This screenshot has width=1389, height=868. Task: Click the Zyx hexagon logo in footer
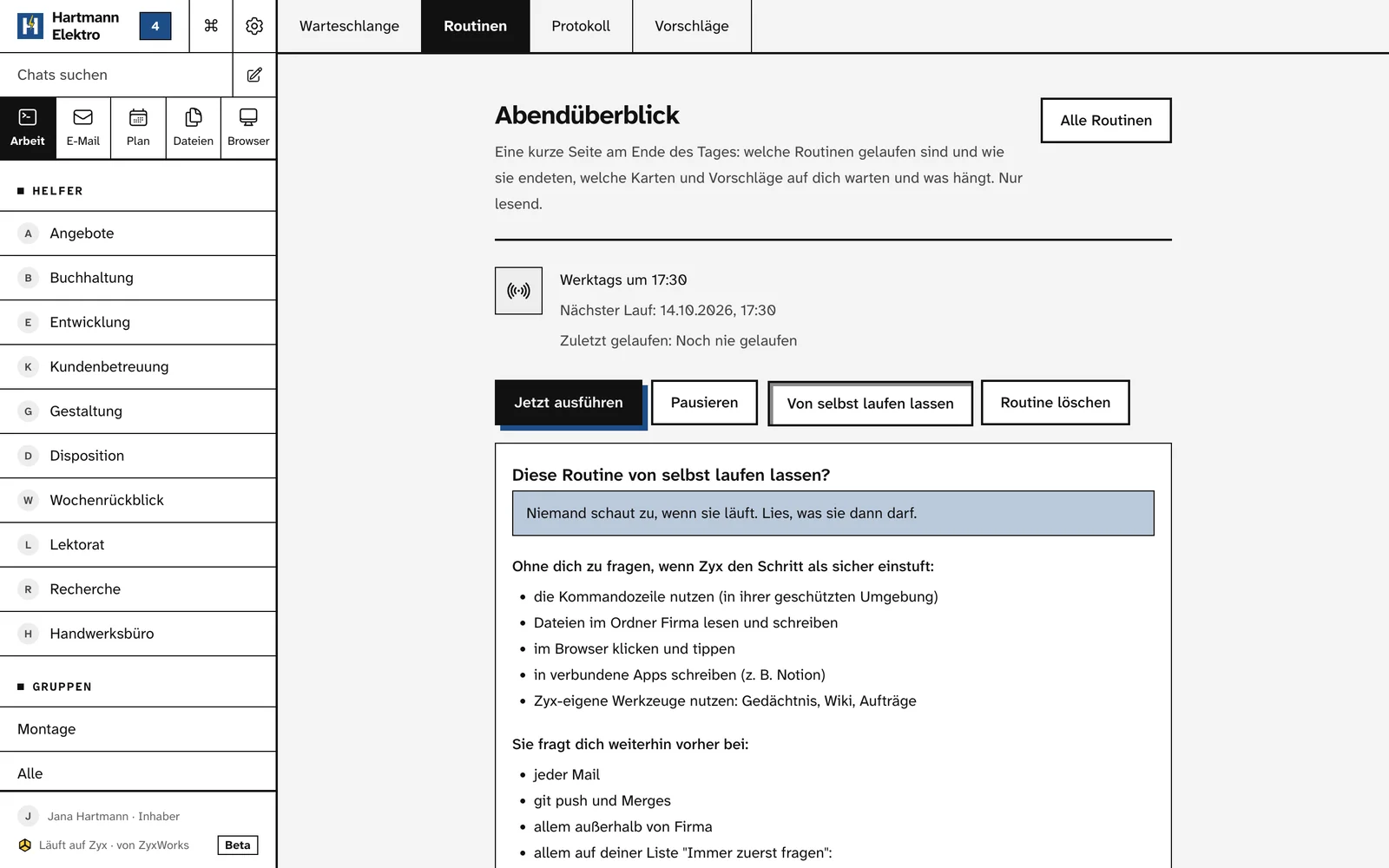pyautogui.click(x=25, y=845)
